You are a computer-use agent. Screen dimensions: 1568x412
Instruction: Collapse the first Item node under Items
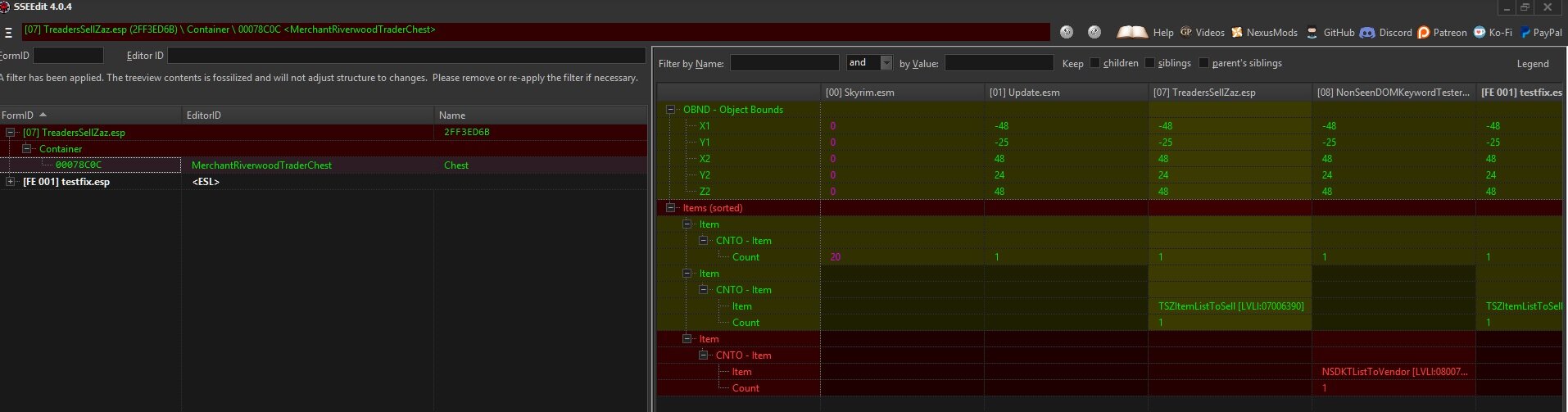click(687, 224)
